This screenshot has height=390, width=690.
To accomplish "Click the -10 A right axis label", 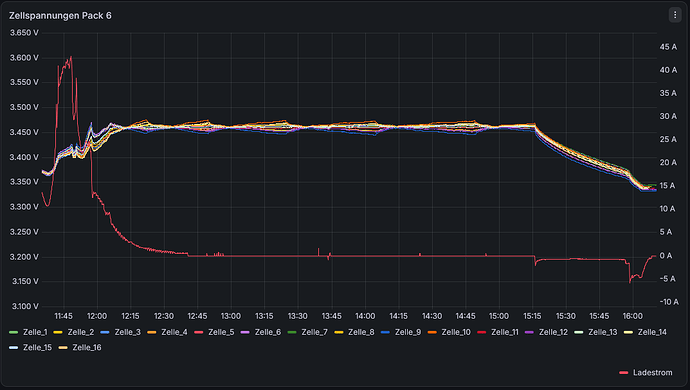I will coord(669,302).
